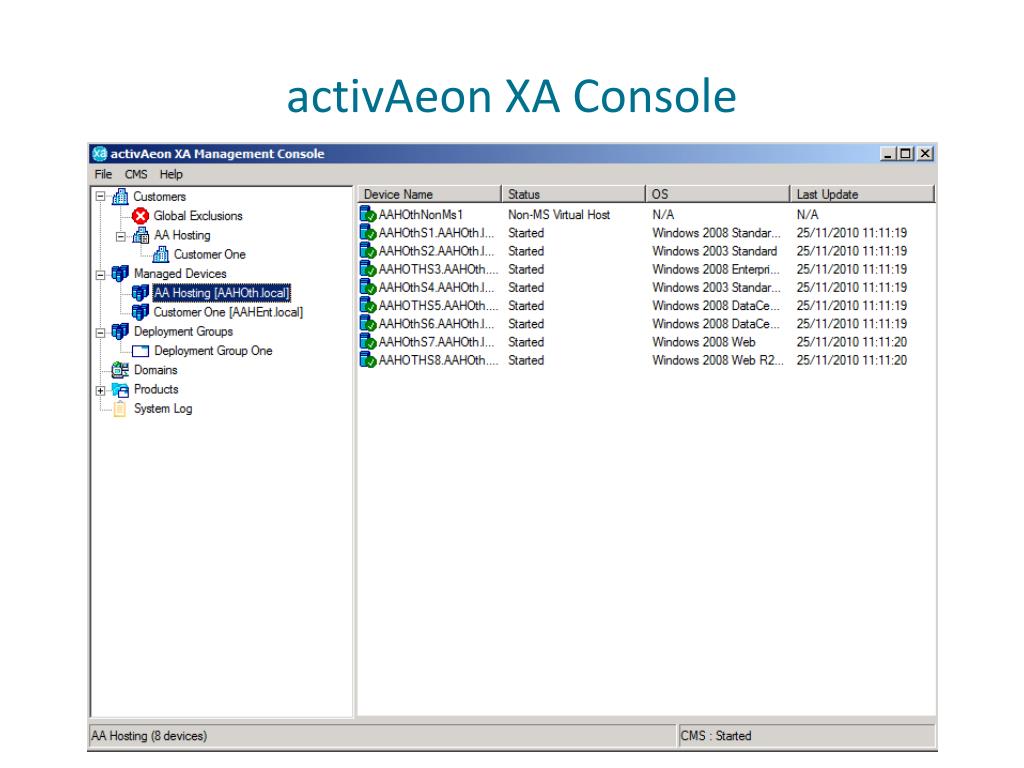Collapse the Deployment Groups tree node
1024x768 pixels.
pos(100,332)
